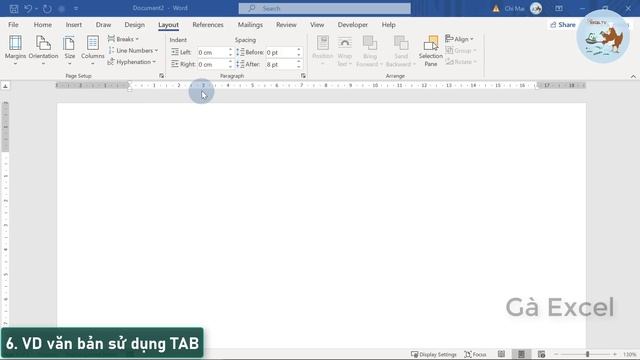This screenshot has height=360, width=640.
Task: Switch to Web Layout view
Action: click(x=541, y=354)
